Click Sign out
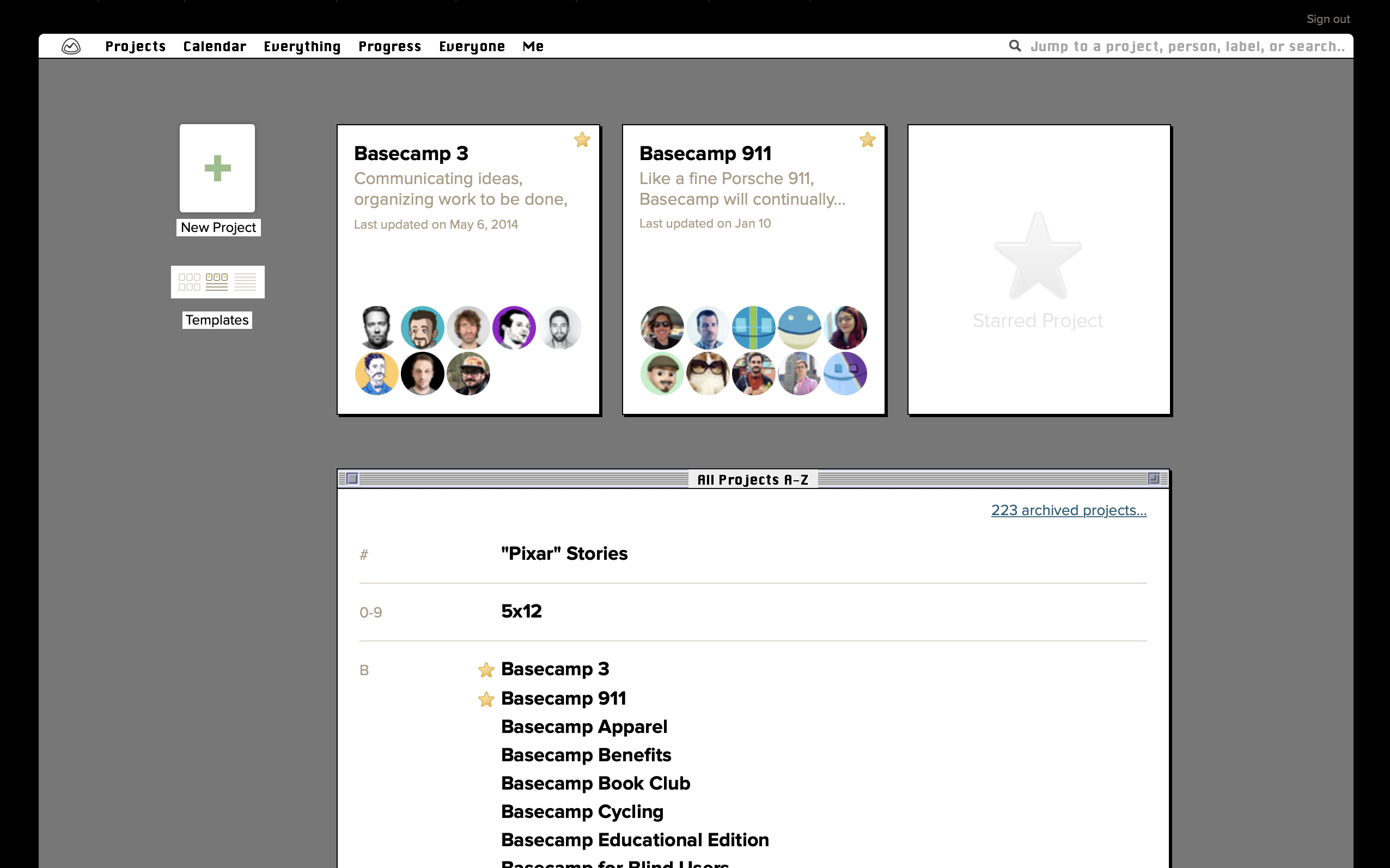 pos(1328,19)
